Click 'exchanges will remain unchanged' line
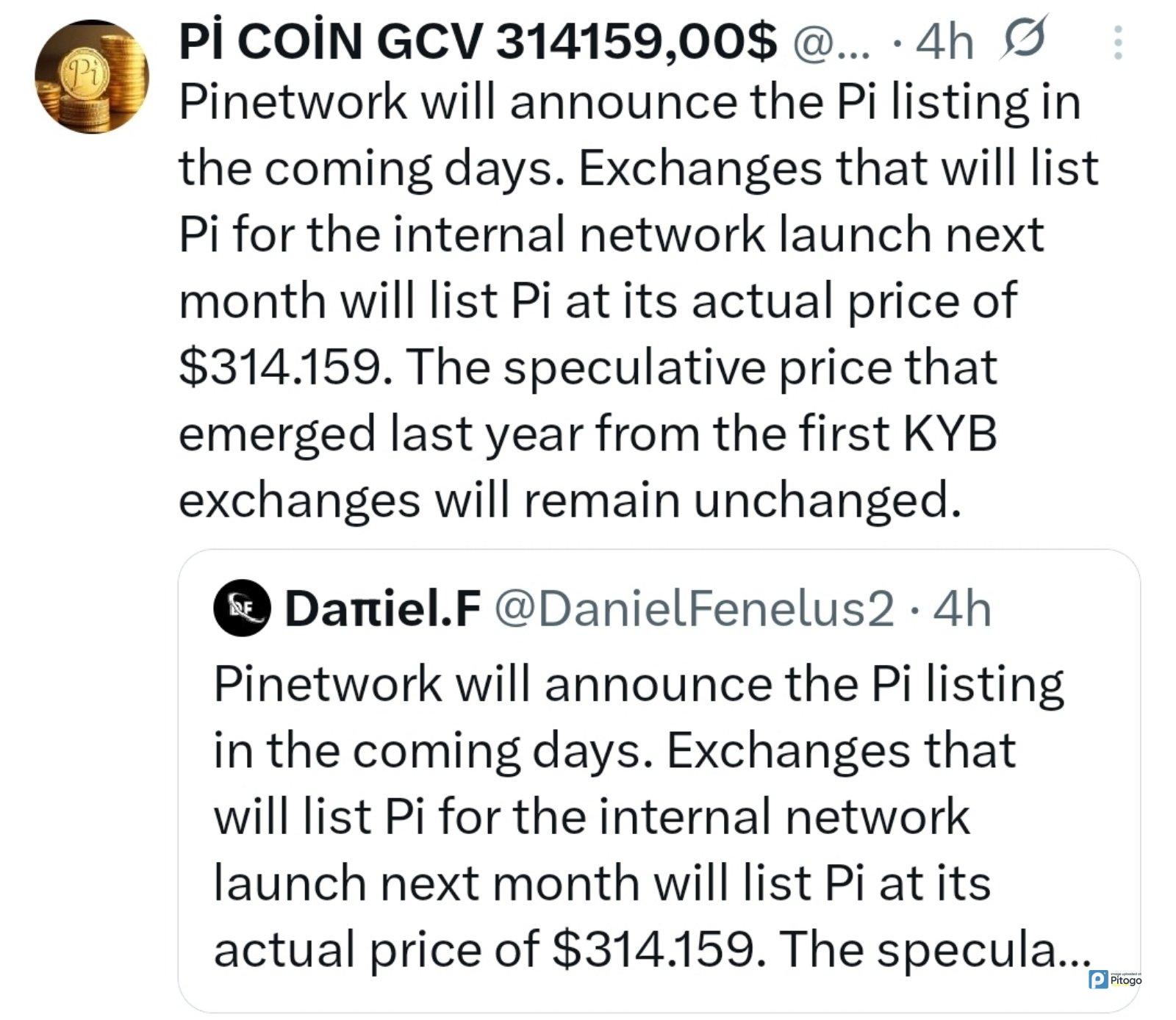1176x1020 pixels. click(570, 500)
